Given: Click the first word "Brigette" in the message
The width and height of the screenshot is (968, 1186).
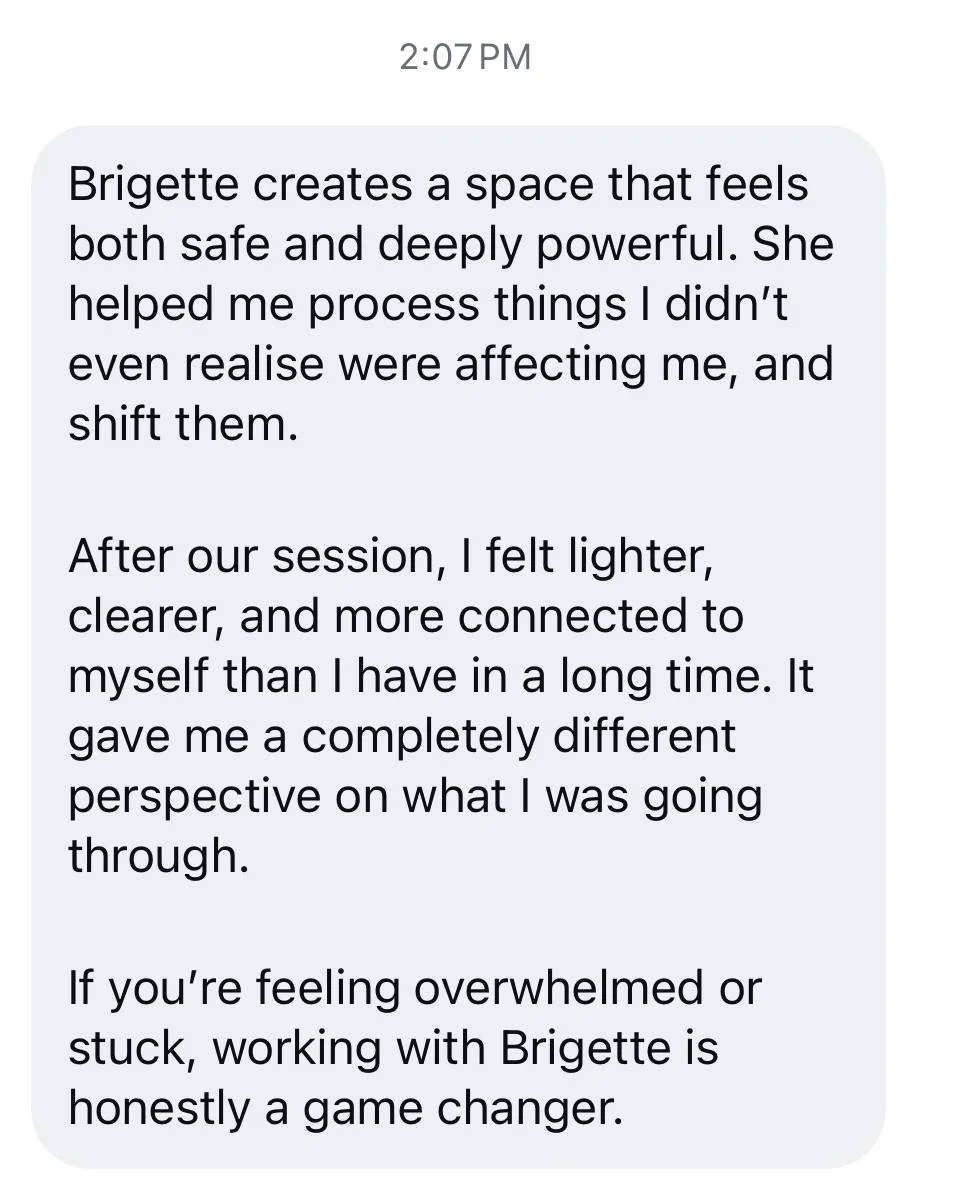Looking at the screenshot, I should click(x=154, y=185).
